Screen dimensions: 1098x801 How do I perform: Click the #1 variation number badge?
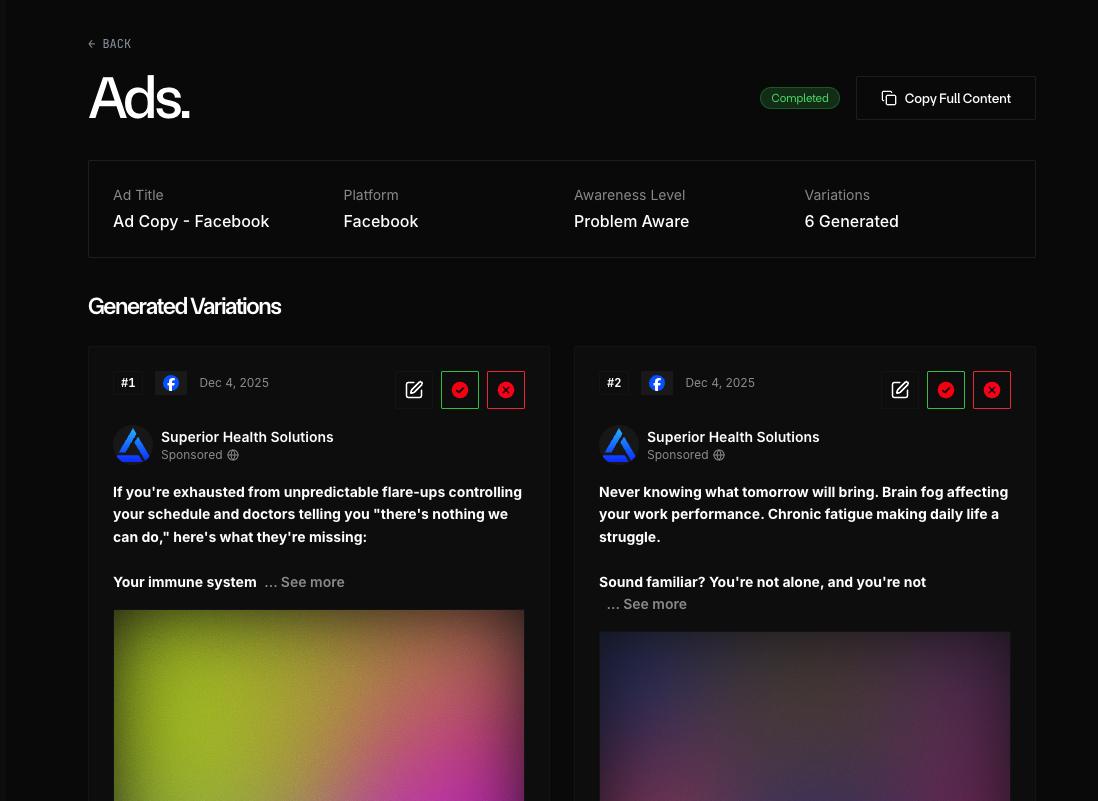pyautogui.click(x=128, y=383)
